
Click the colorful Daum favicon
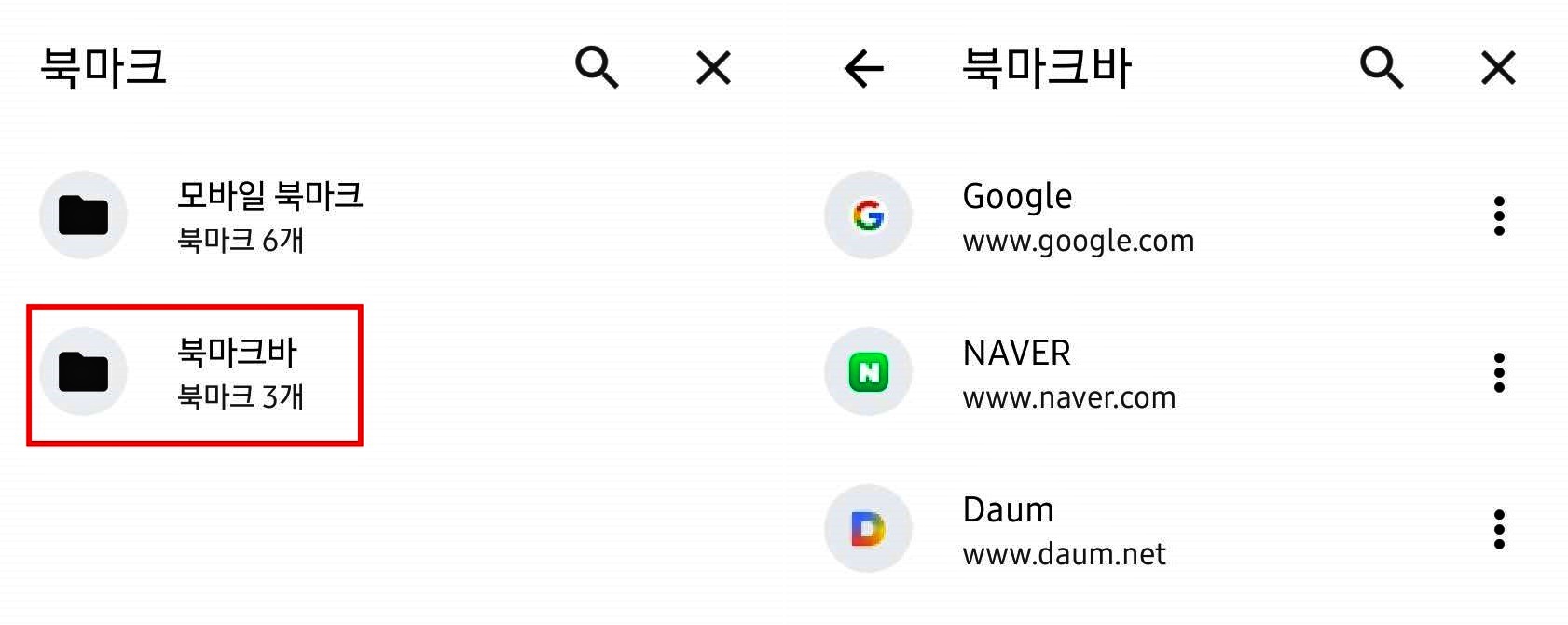pos(868,529)
